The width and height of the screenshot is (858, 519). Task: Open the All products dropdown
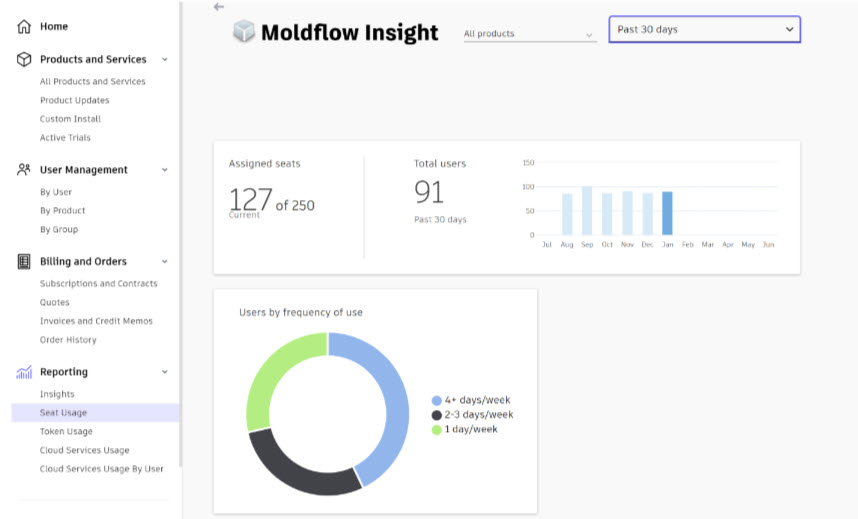[x=530, y=34]
